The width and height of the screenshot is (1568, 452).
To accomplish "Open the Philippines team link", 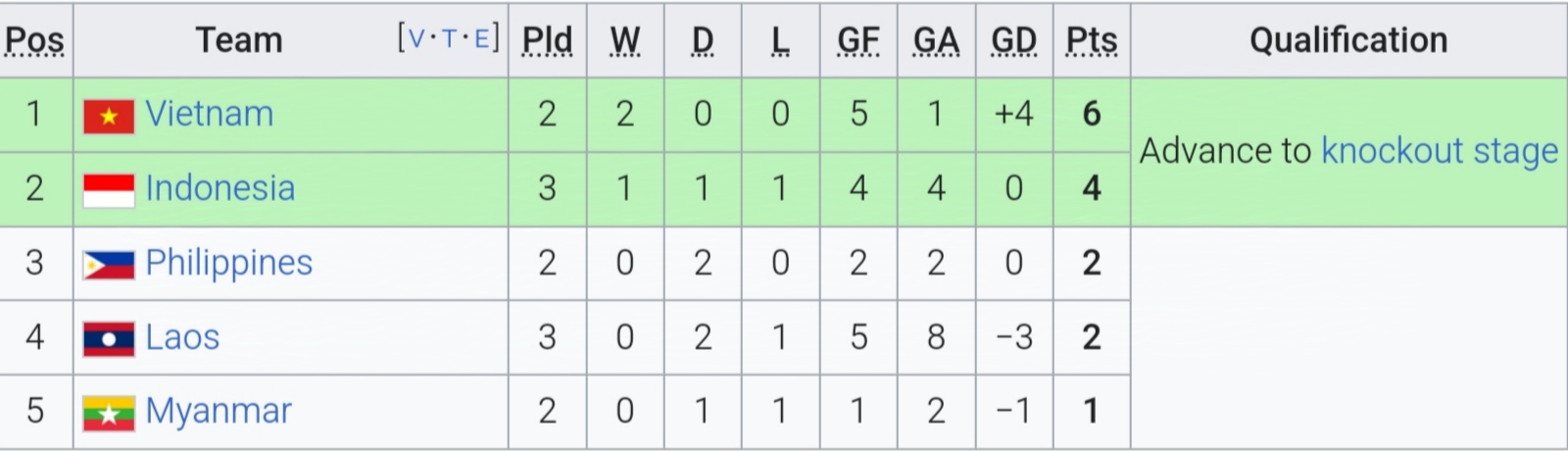I will point(229,263).
